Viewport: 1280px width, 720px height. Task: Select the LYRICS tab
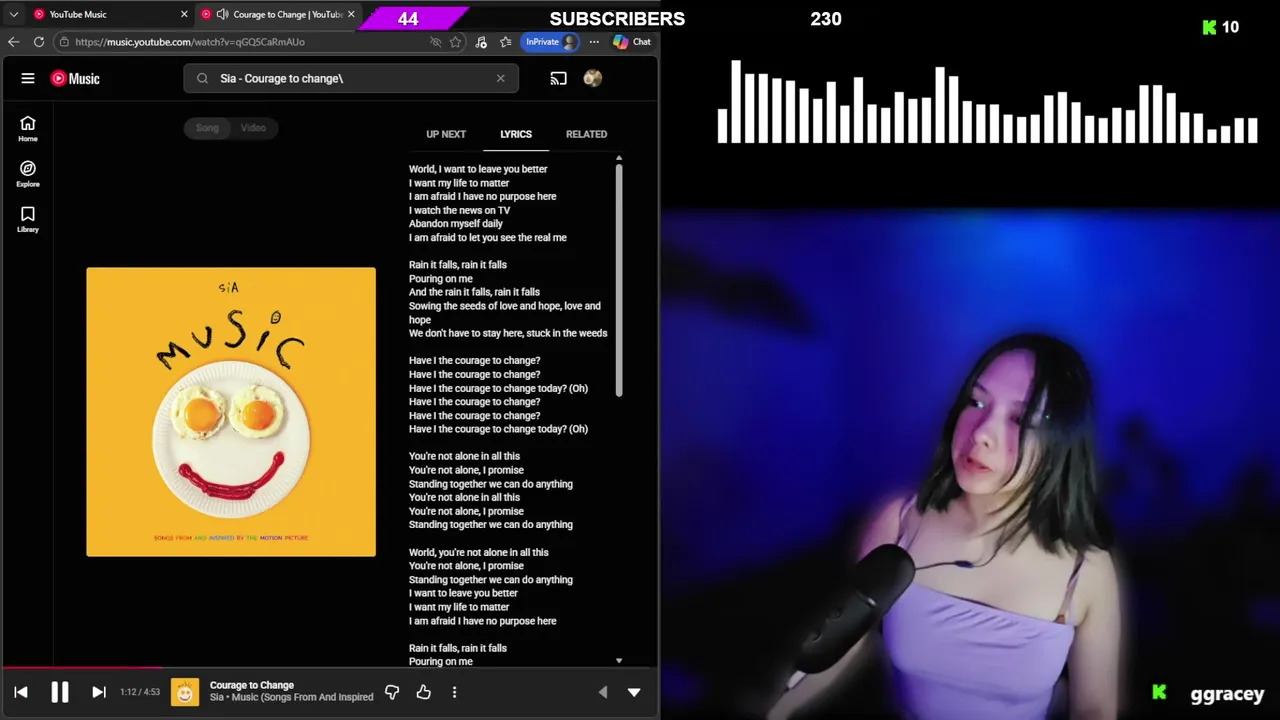(516, 134)
